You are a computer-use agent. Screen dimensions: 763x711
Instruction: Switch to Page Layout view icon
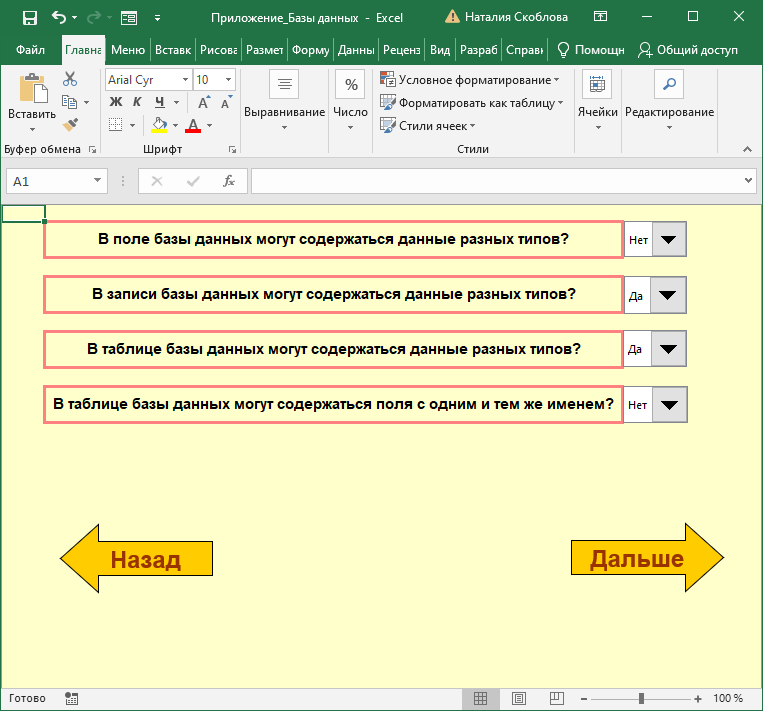[x=519, y=698]
